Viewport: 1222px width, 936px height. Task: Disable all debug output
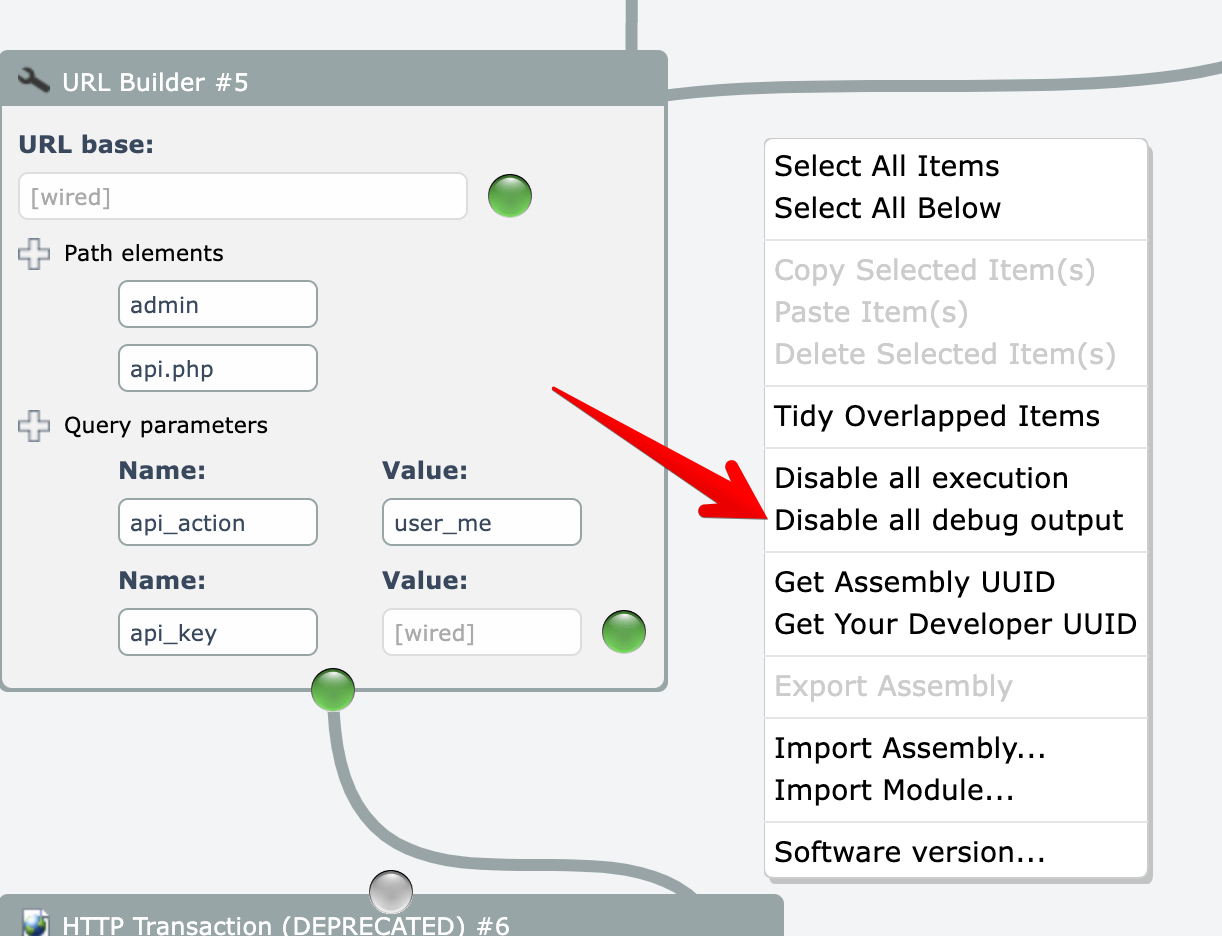click(948, 520)
